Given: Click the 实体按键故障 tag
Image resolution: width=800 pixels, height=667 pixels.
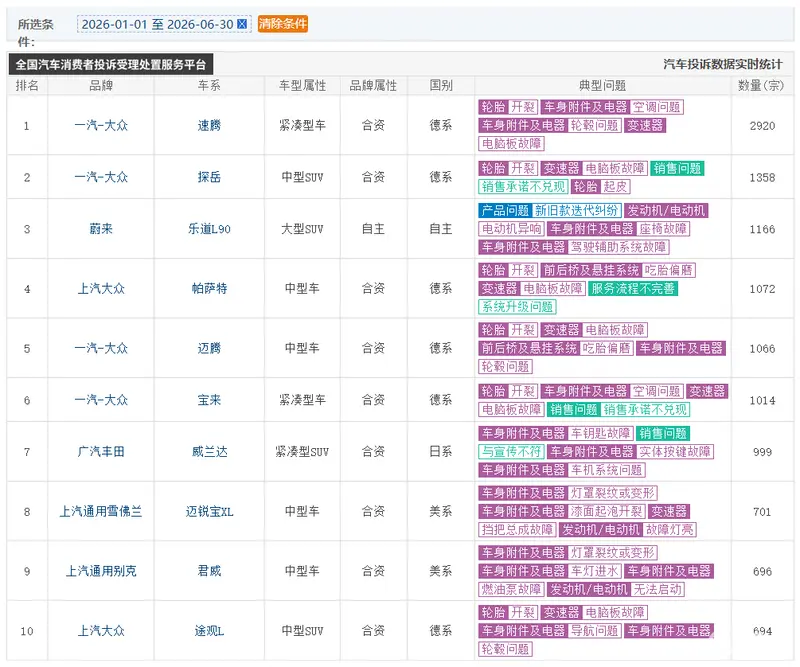Looking at the screenshot, I should pyautogui.click(x=674, y=452).
